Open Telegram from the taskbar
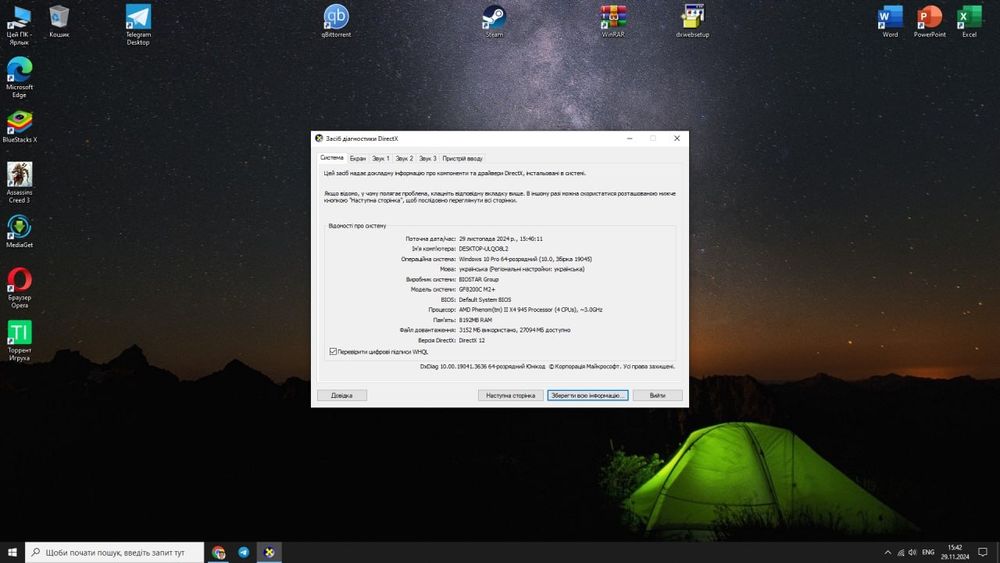Viewport: 1000px width, 563px height. (244, 552)
